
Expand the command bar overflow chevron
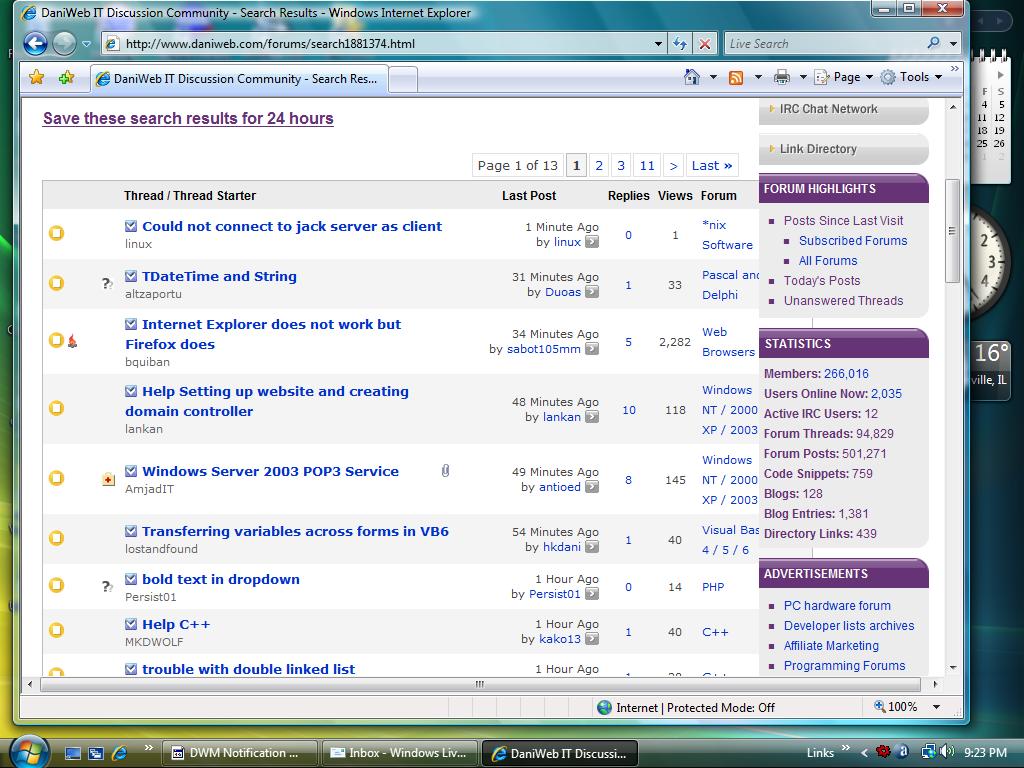coord(955,69)
